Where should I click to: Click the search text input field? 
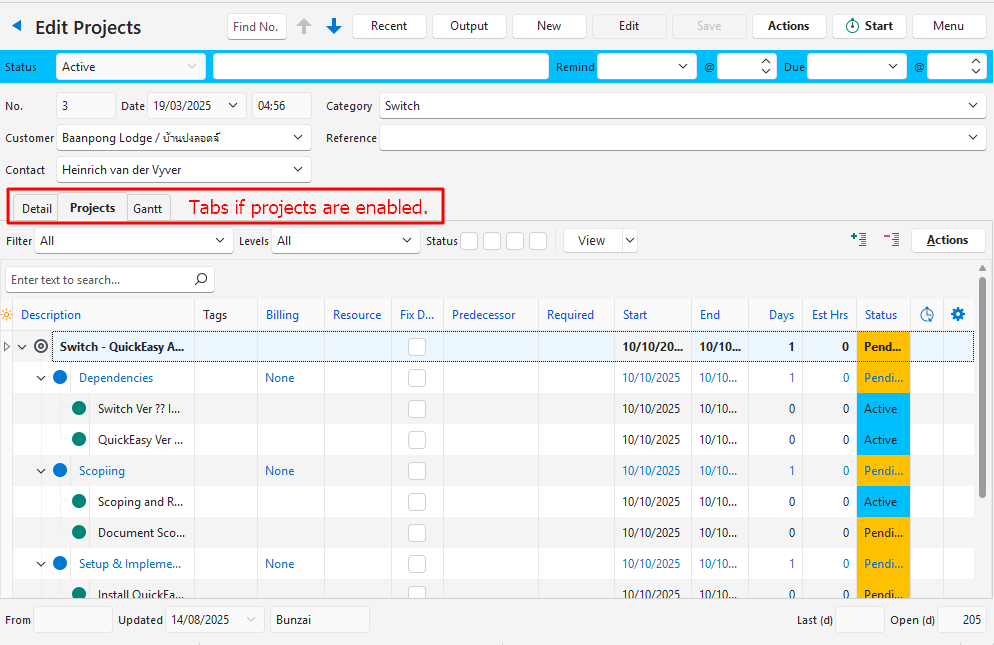[x=100, y=280]
